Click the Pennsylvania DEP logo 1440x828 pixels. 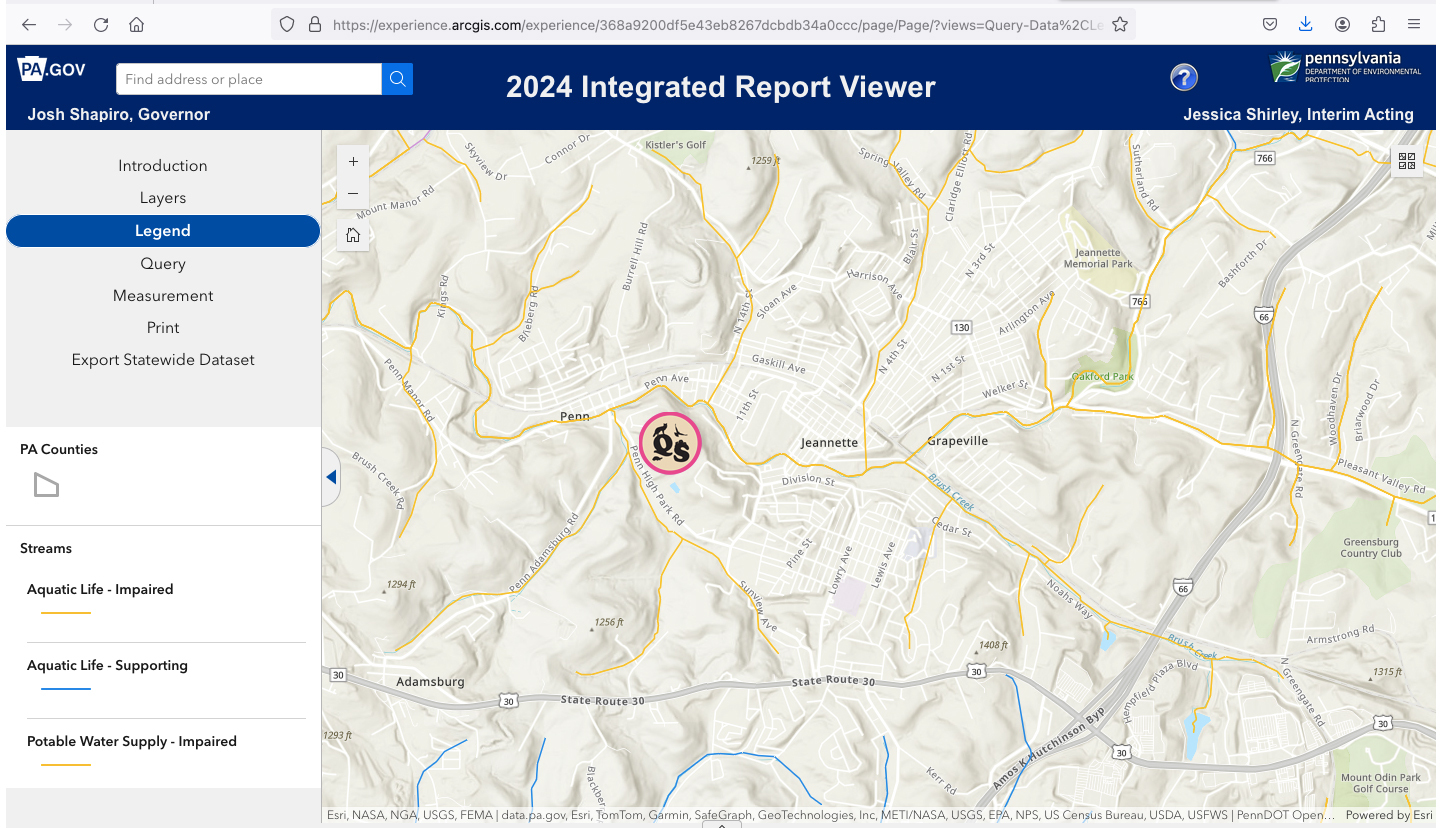click(x=1344, y=68)
